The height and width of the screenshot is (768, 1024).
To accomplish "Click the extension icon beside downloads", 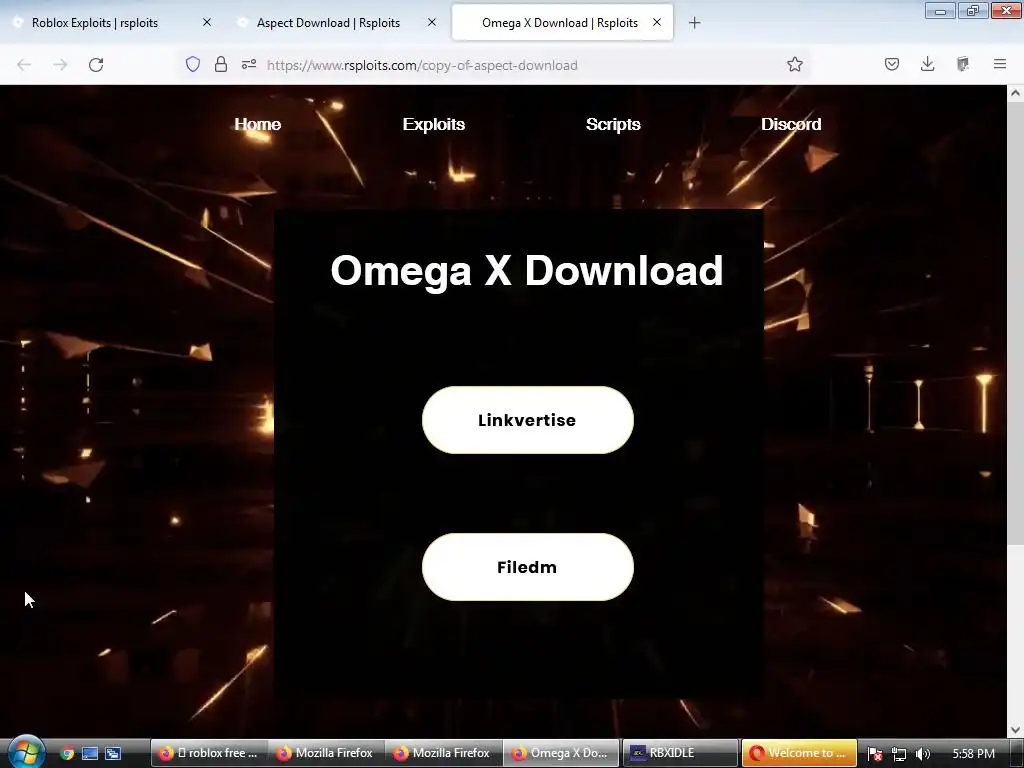I will [x=963, y=64].
